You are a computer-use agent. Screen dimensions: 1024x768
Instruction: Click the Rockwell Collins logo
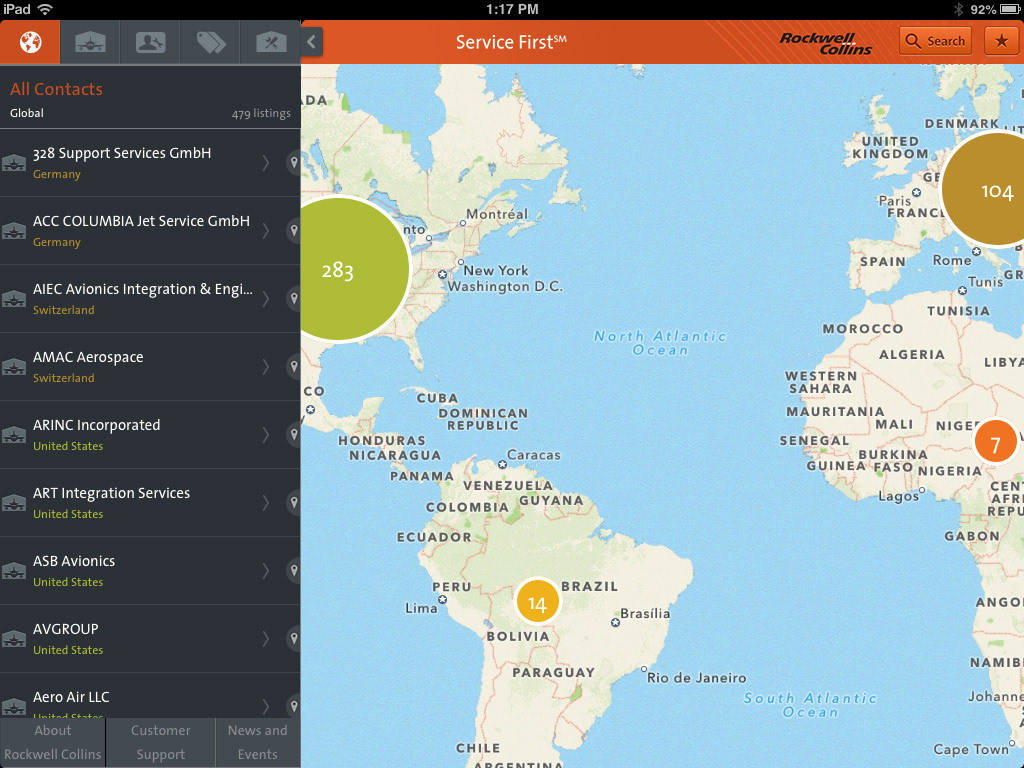point(827,43)
